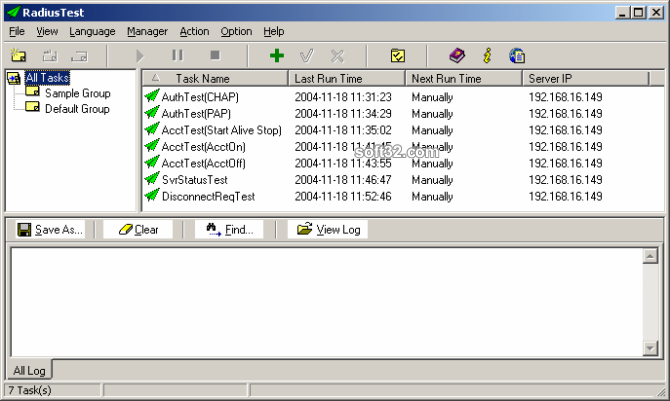This screenshot has height=401, width=670.
Task: Sort by the Server IP column header
Action: [585, 79]
